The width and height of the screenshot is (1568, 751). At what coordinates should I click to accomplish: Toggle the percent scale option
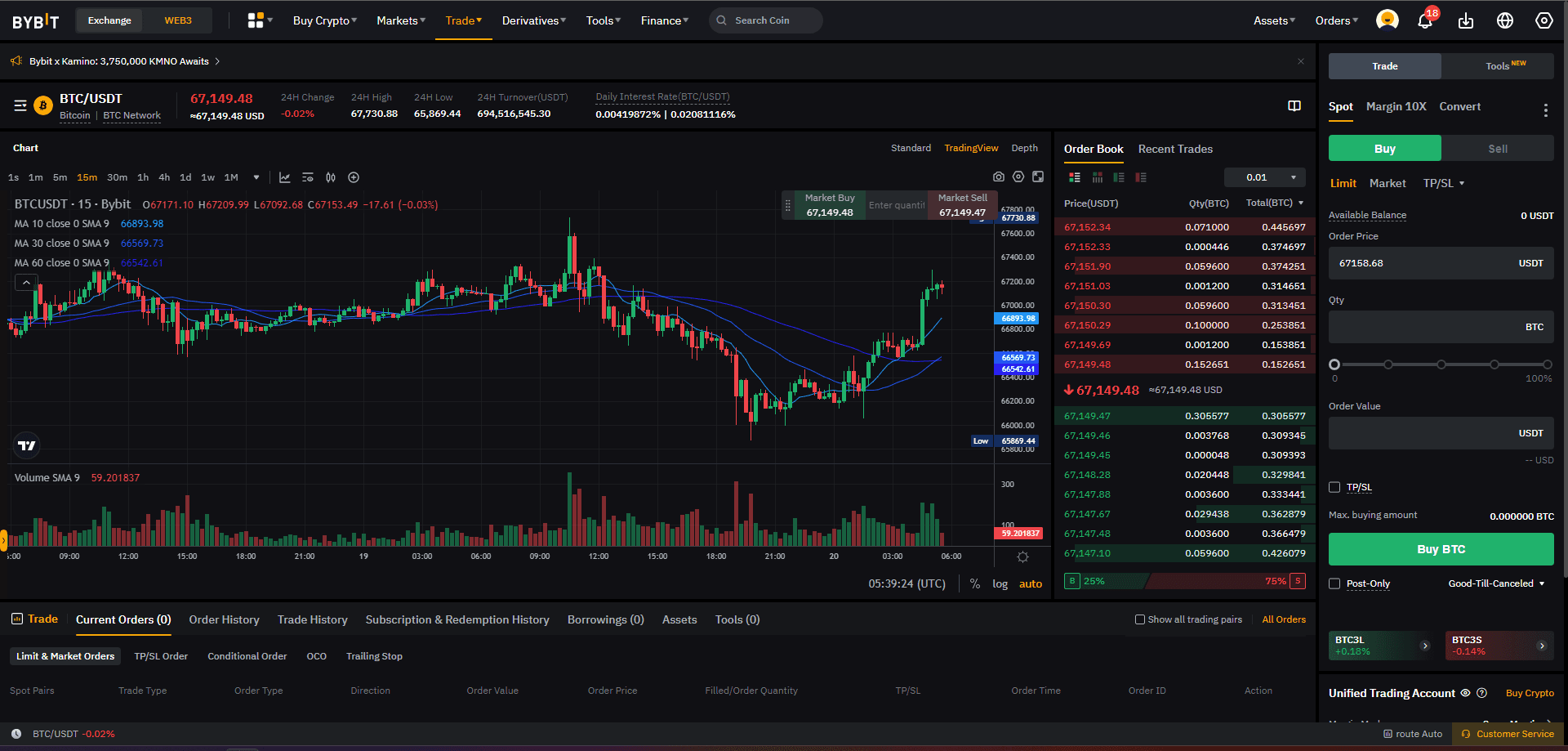click(x=974, y=583)
